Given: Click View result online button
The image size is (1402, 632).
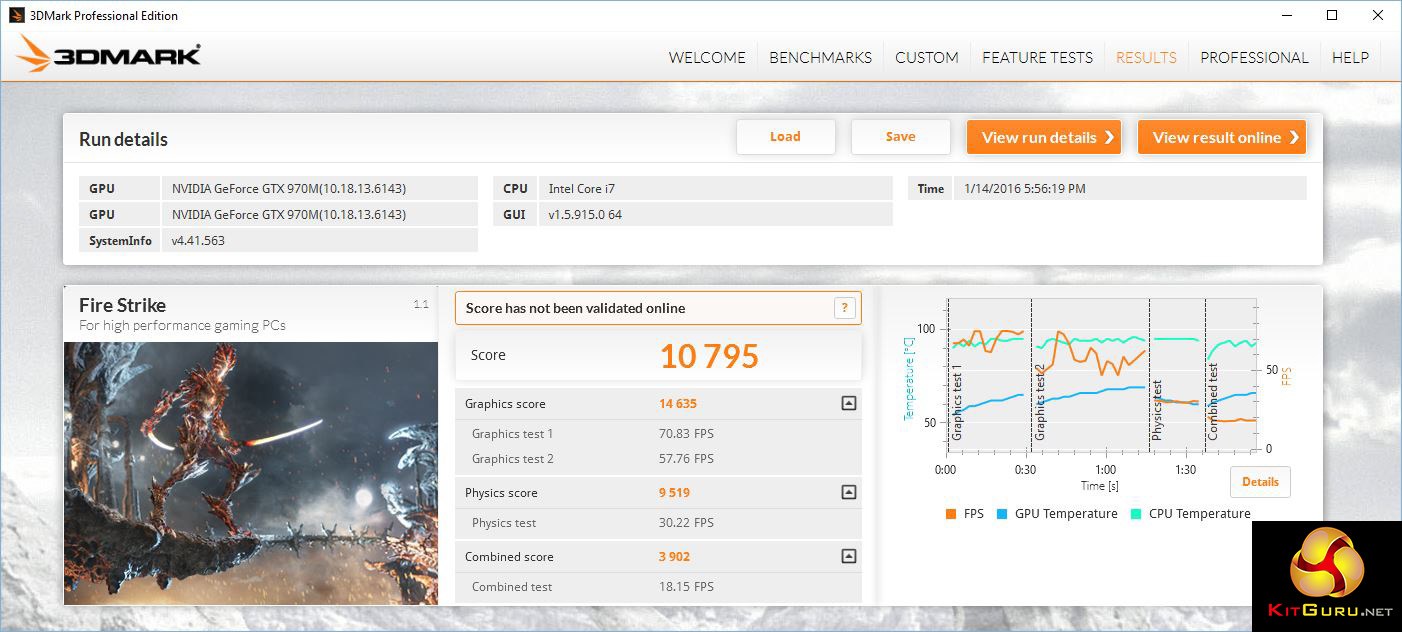Looking at the screenshot, I should point(1222,137).
